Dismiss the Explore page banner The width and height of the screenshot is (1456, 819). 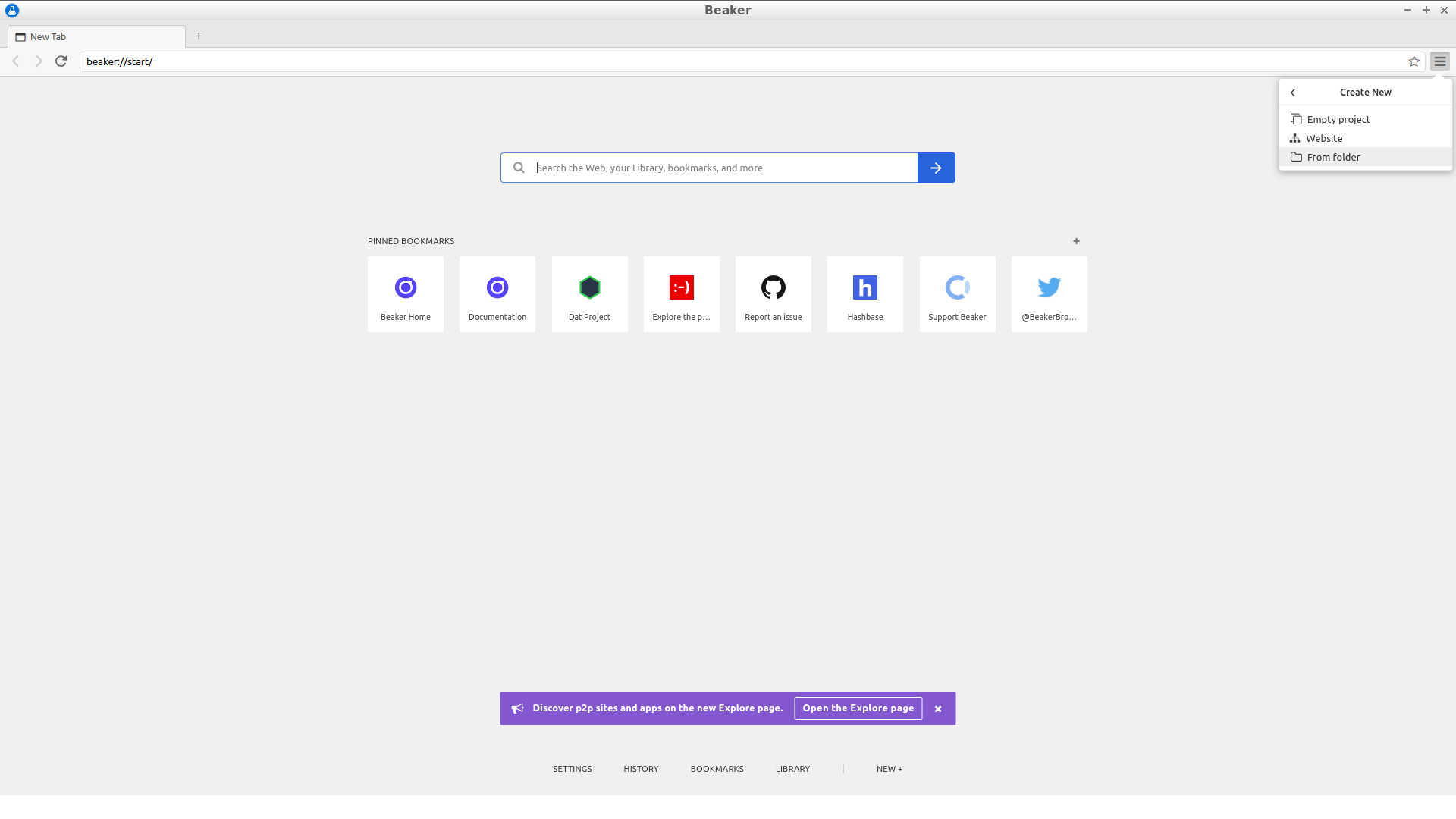click(x=938, y=709)
